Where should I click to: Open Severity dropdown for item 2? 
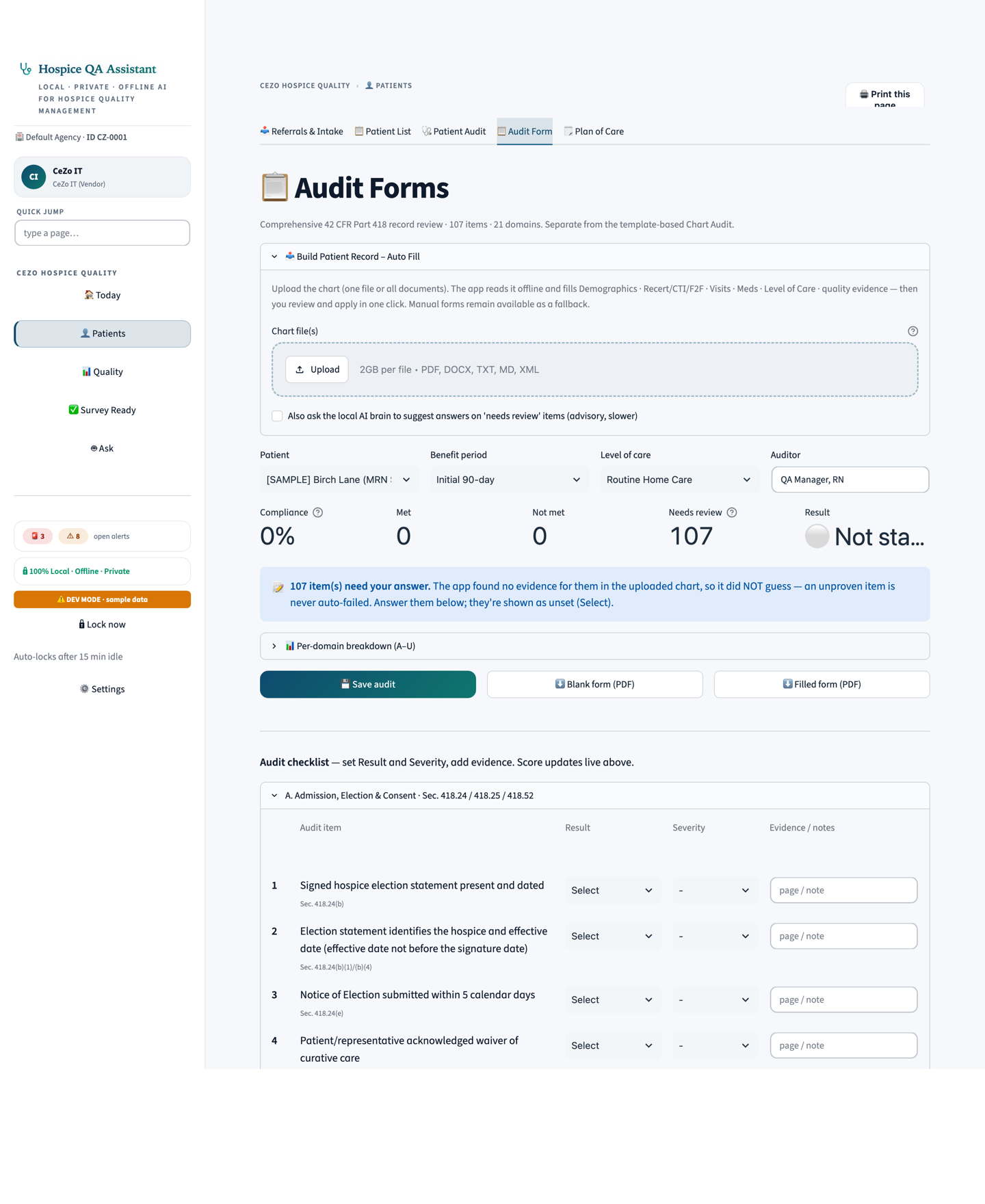714,936
